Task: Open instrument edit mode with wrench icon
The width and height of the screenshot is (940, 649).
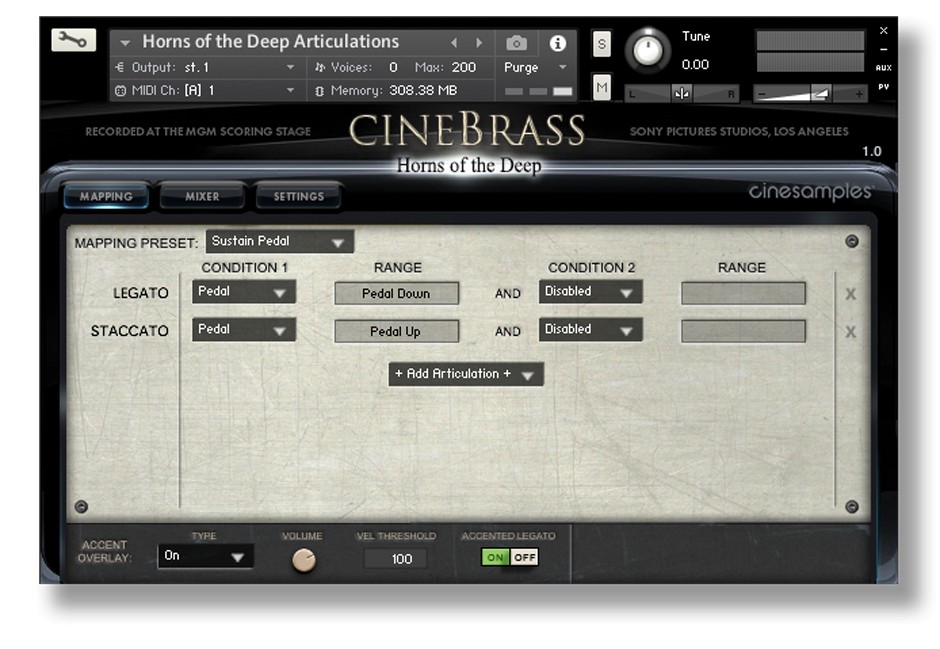Action: click(x=73, y=40)
